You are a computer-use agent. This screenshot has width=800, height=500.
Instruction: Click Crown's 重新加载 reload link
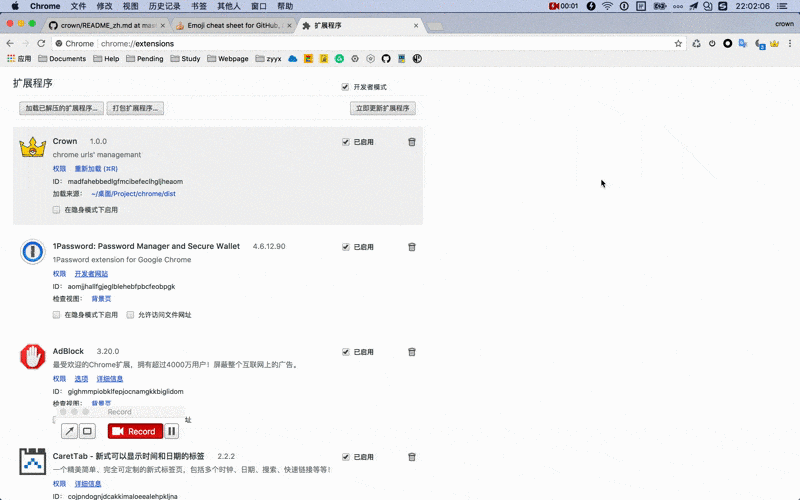tap(96, 168)
